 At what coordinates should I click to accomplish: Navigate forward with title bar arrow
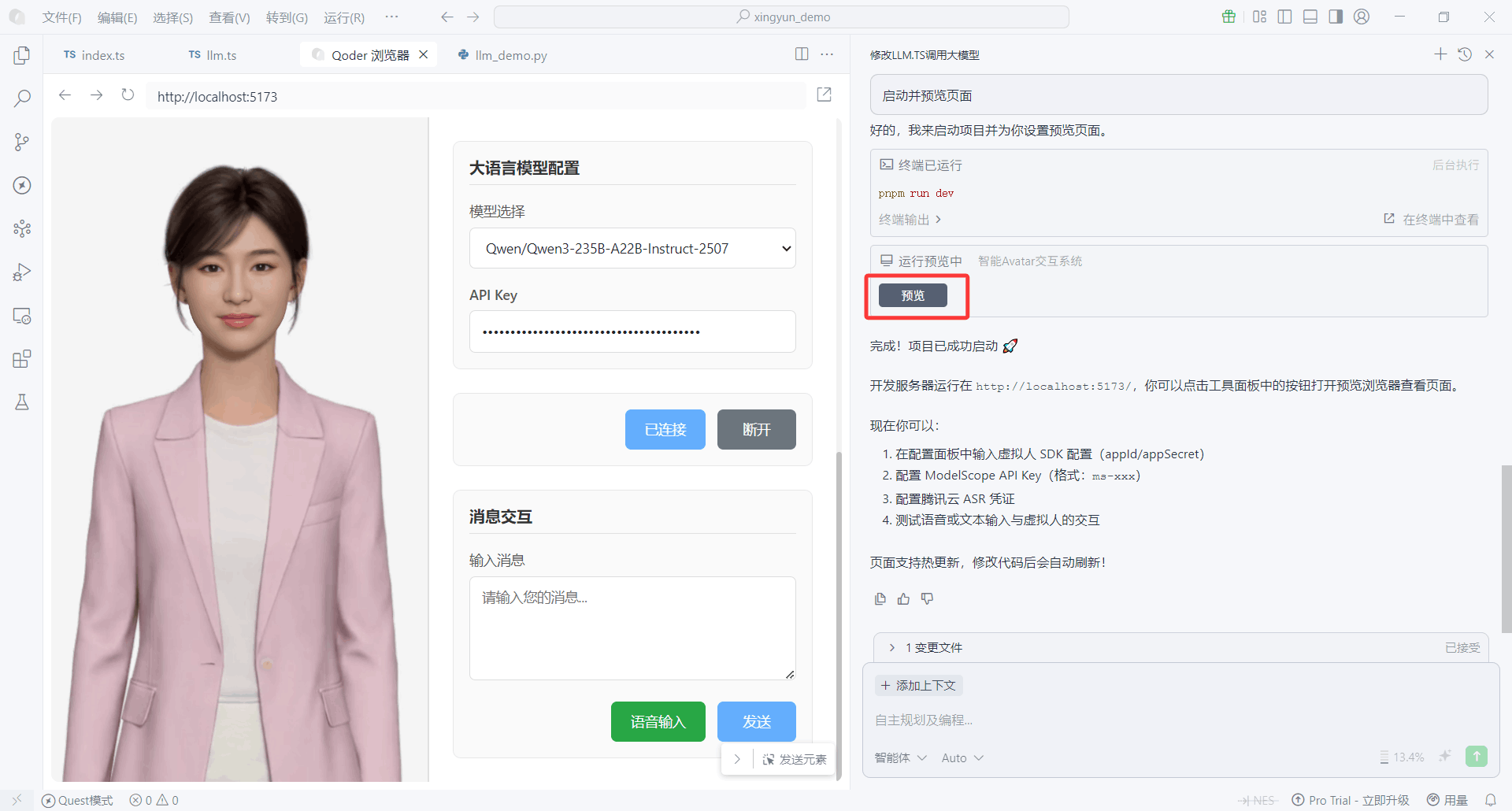click(472, 17)
